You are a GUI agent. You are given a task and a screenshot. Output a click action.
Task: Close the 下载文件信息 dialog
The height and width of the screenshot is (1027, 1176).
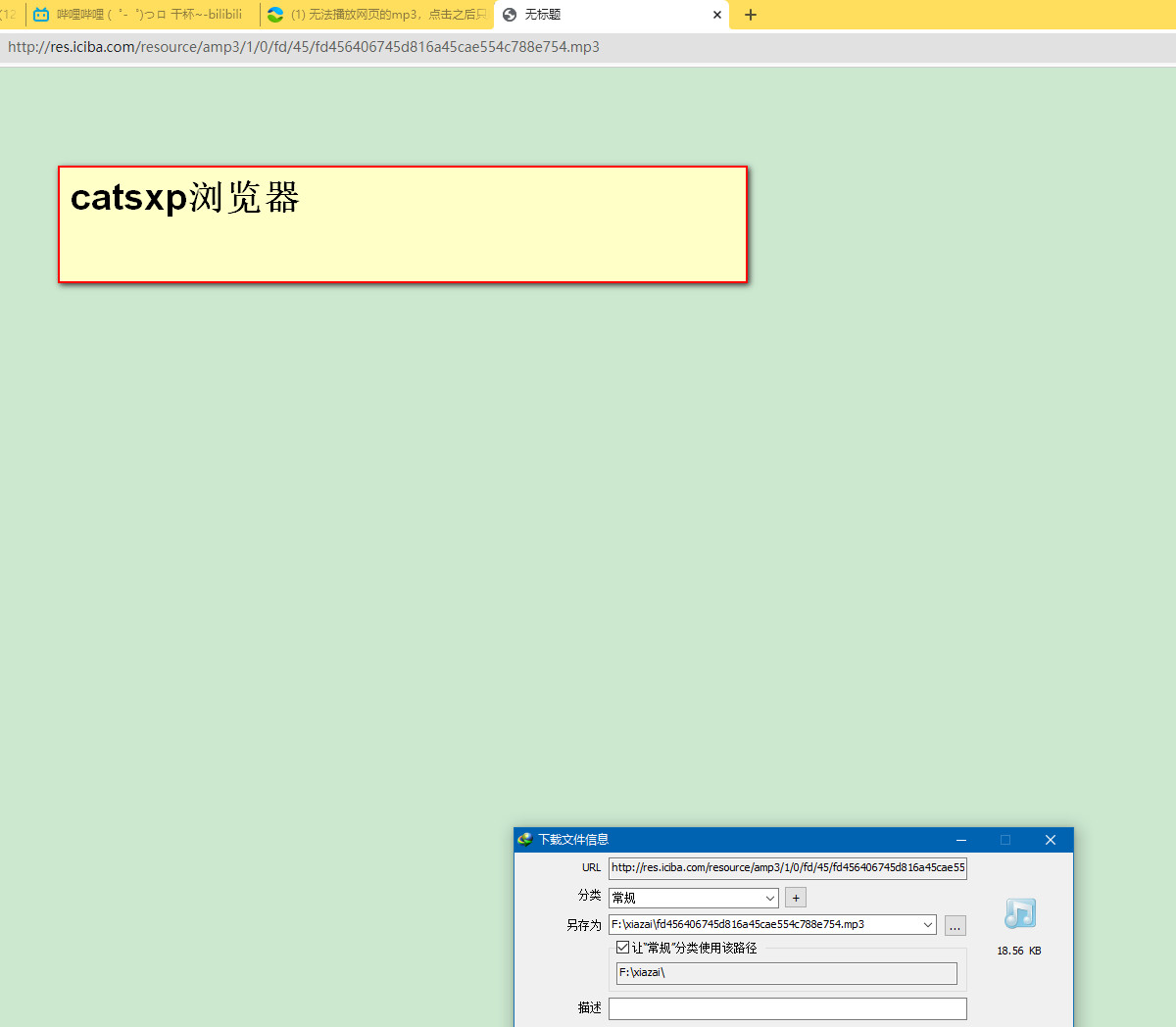[1051, 840]
